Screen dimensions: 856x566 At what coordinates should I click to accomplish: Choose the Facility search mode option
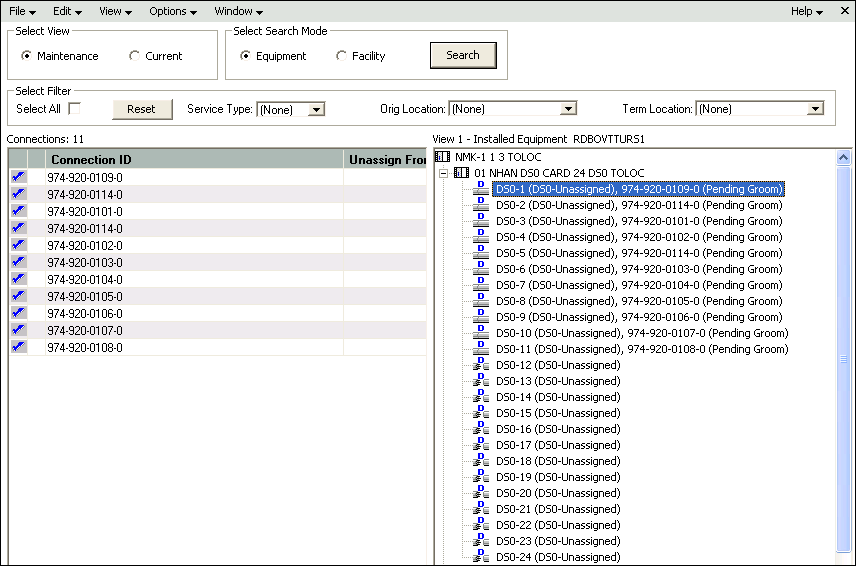tap(342, 56)
